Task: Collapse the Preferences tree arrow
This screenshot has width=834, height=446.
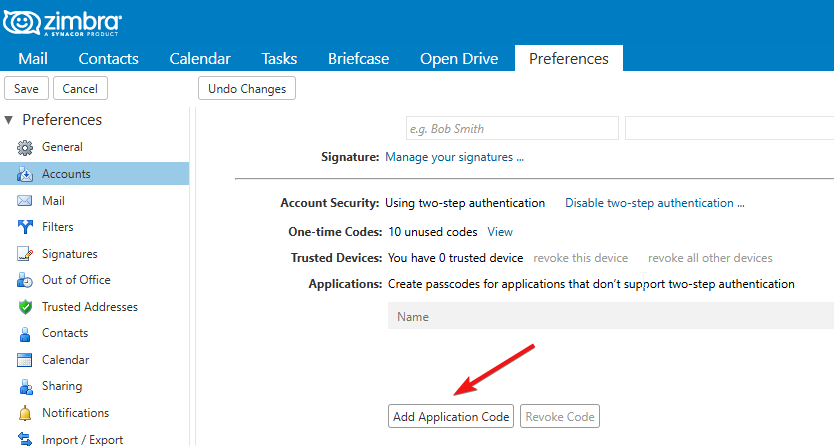Action: point(10,120)
